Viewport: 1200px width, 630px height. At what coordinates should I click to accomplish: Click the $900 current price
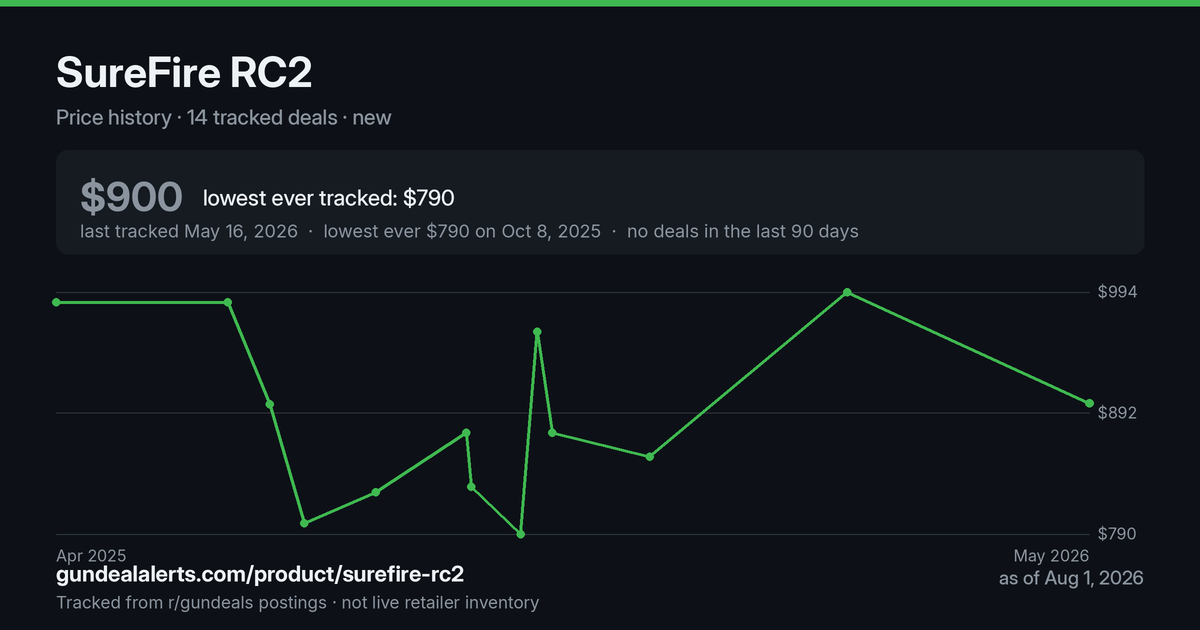point(131,198)
